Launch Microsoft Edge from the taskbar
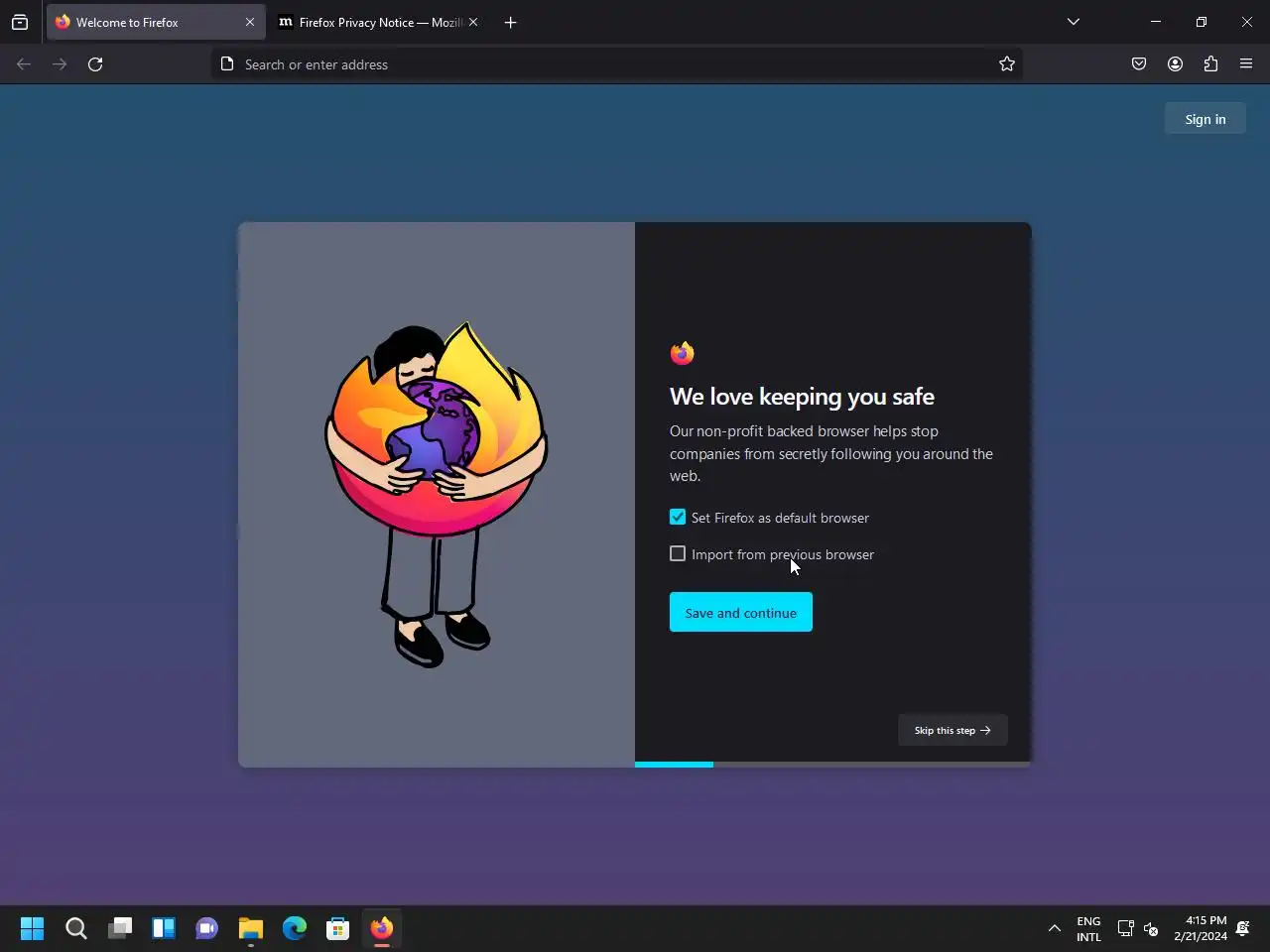 295,928
